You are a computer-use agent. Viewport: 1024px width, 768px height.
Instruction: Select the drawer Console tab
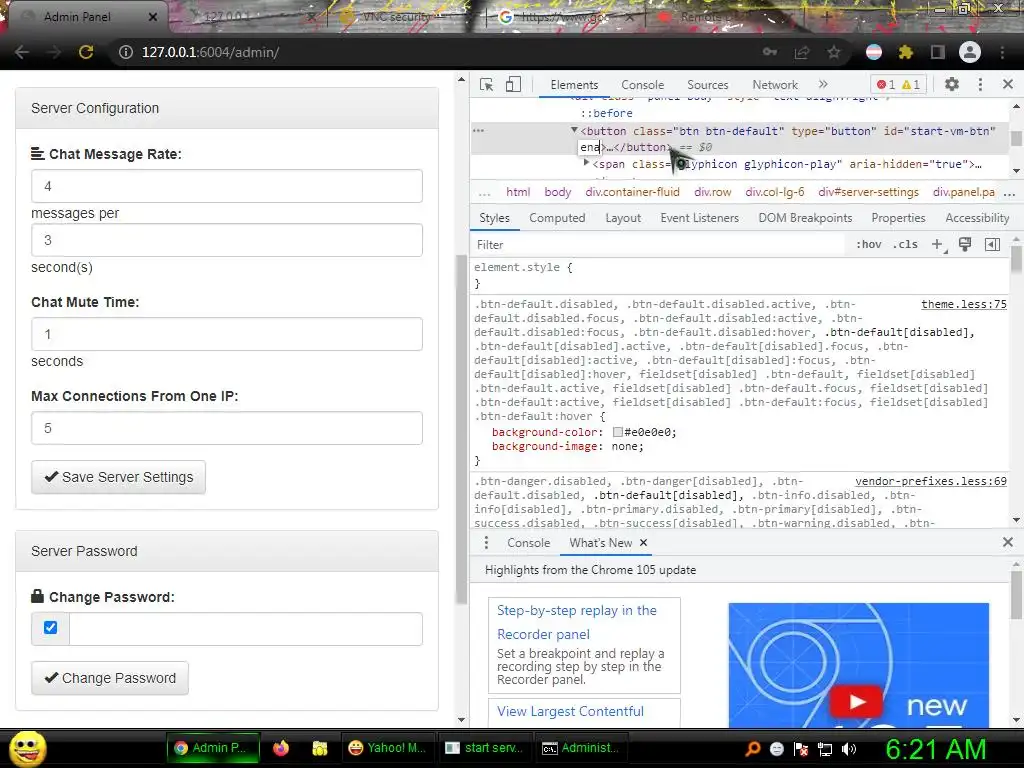pyautogui.click(x=528, y=543)
